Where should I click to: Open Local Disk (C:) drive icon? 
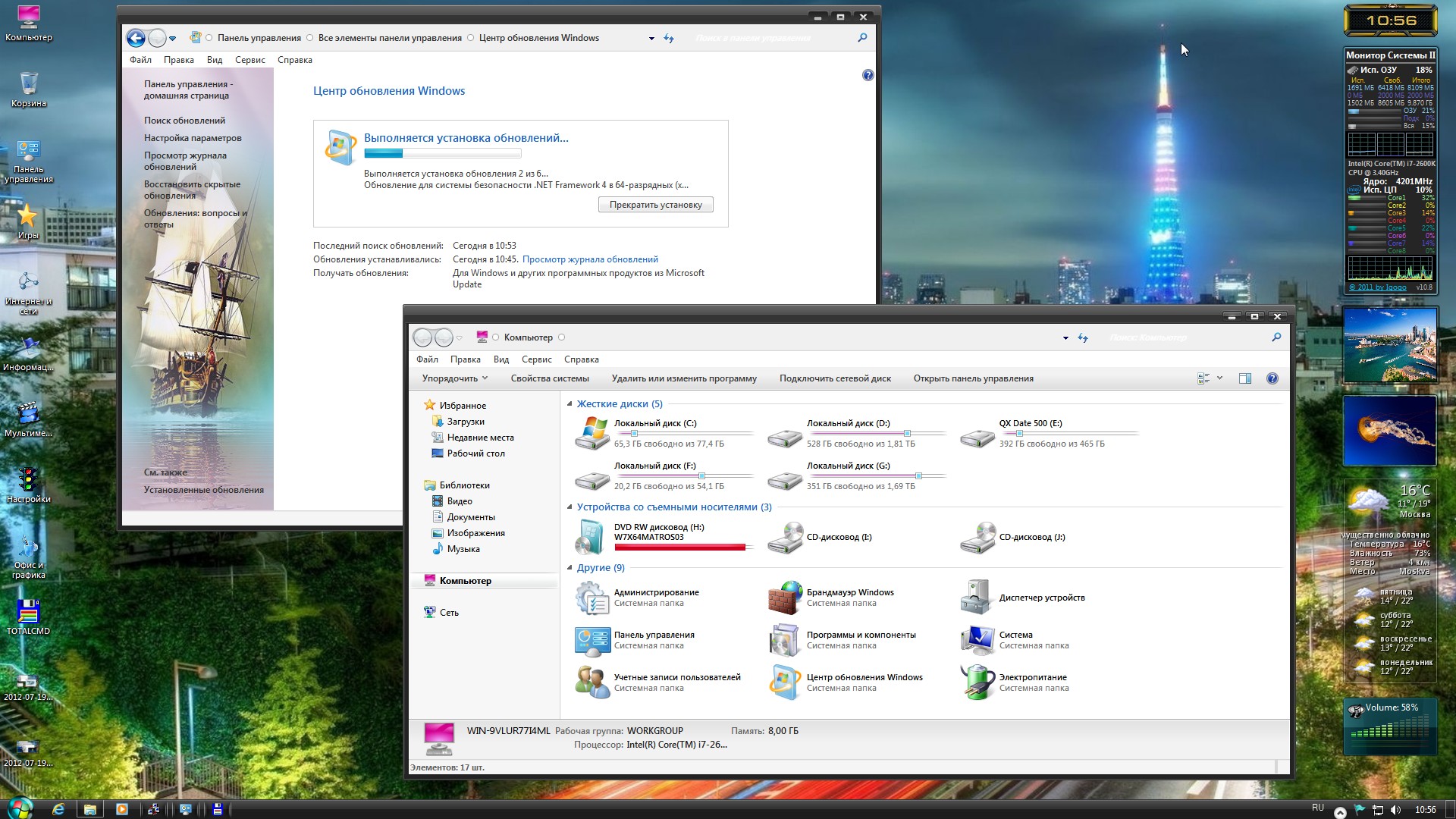click(591, 433)
